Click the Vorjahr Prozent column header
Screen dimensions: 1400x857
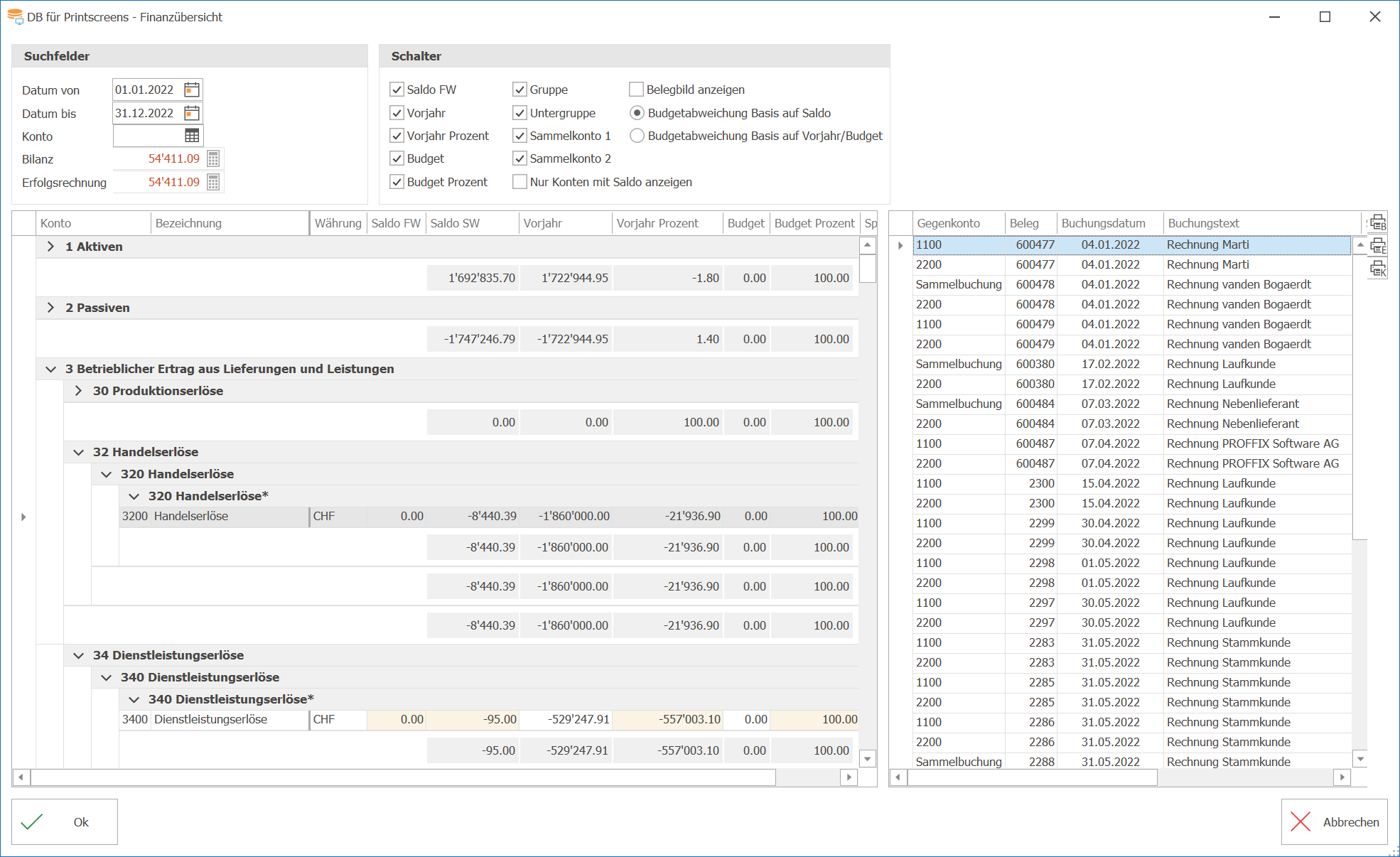point(667,223)
